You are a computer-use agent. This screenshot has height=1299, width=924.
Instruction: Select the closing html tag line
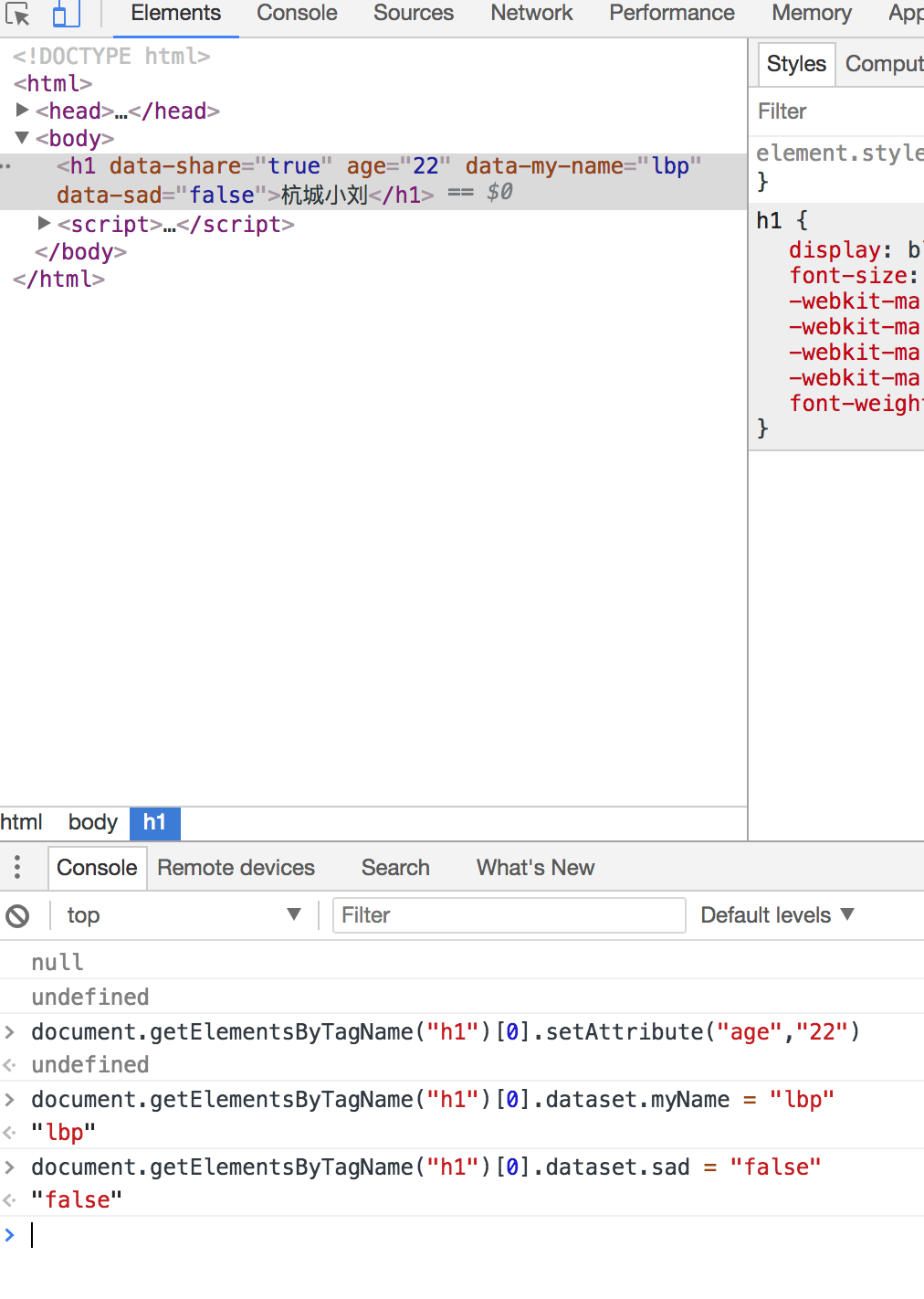59,279
